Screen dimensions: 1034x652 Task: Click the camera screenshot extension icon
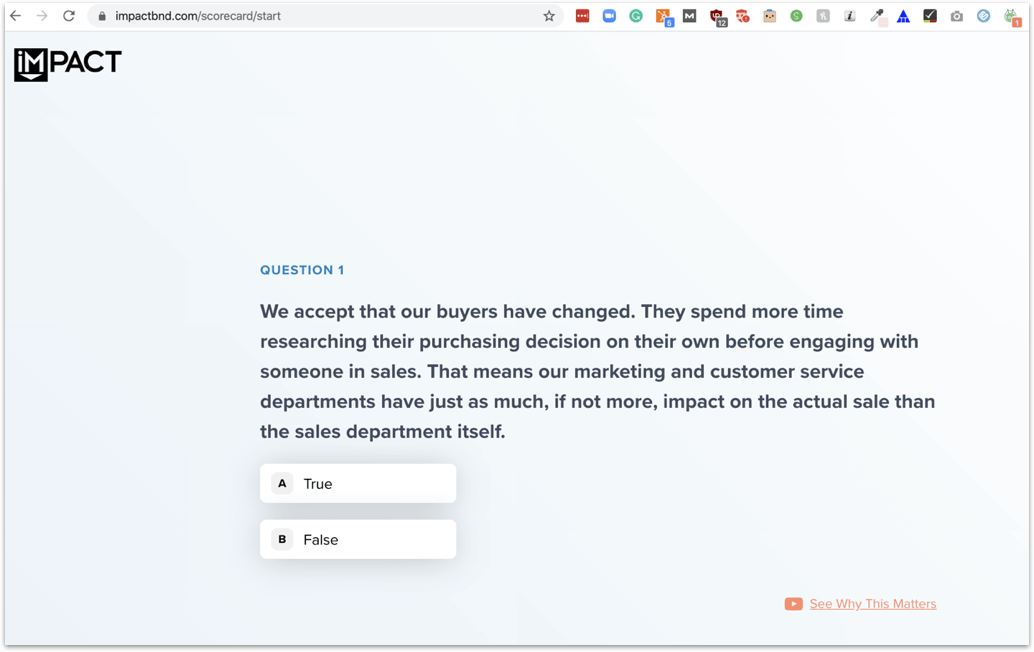pyautogui.click(x=956, y=16)
